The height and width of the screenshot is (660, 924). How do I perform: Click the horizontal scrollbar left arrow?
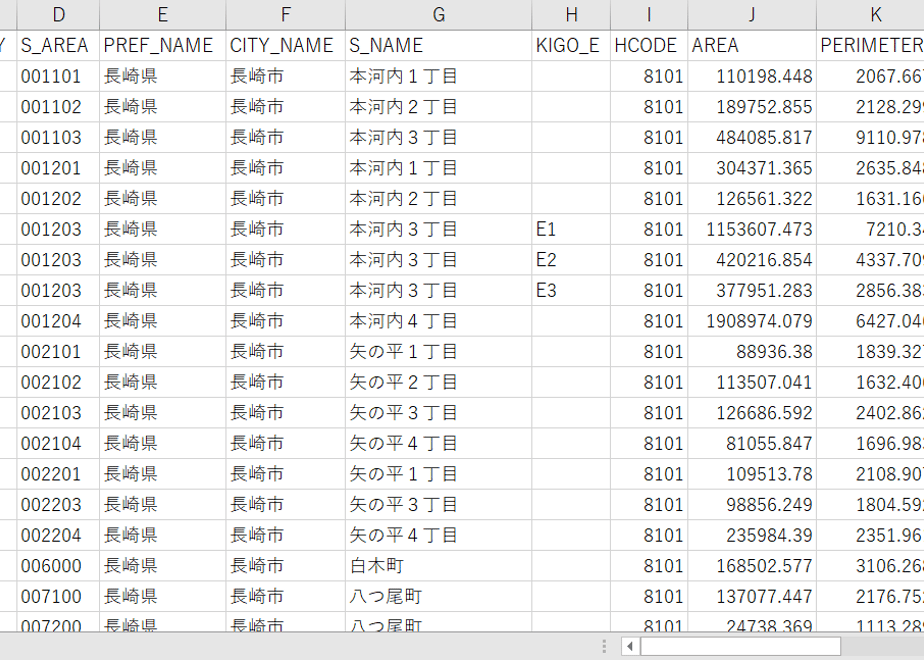point(630,646)
